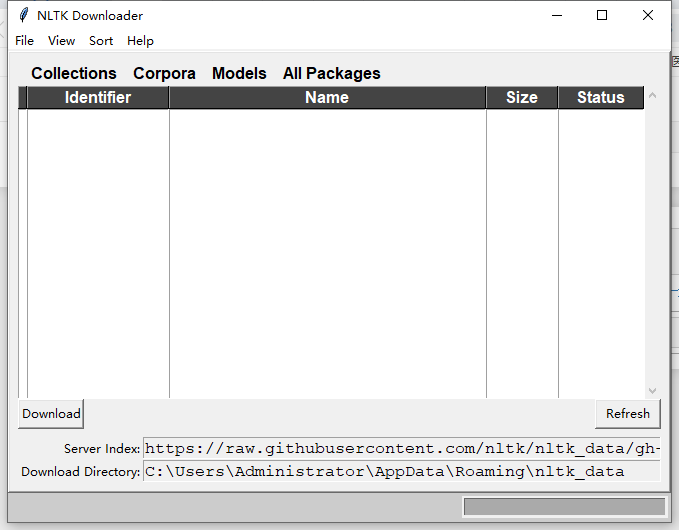The image size is (679, 530).
Task: Sort by the Size column header
Action: click(x=522, y=97)
